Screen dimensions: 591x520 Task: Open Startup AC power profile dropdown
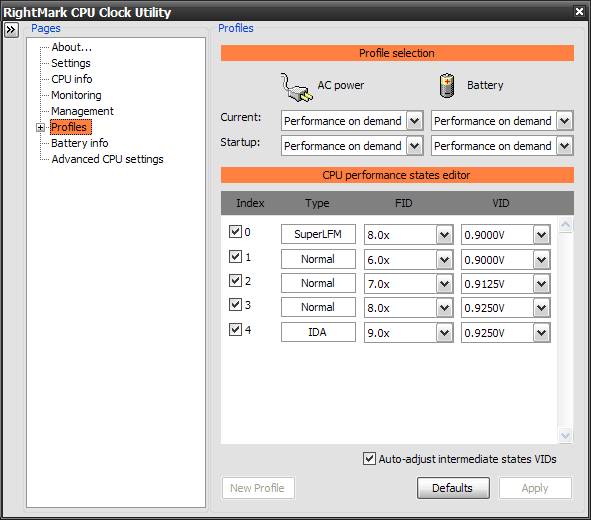(415, 146)
